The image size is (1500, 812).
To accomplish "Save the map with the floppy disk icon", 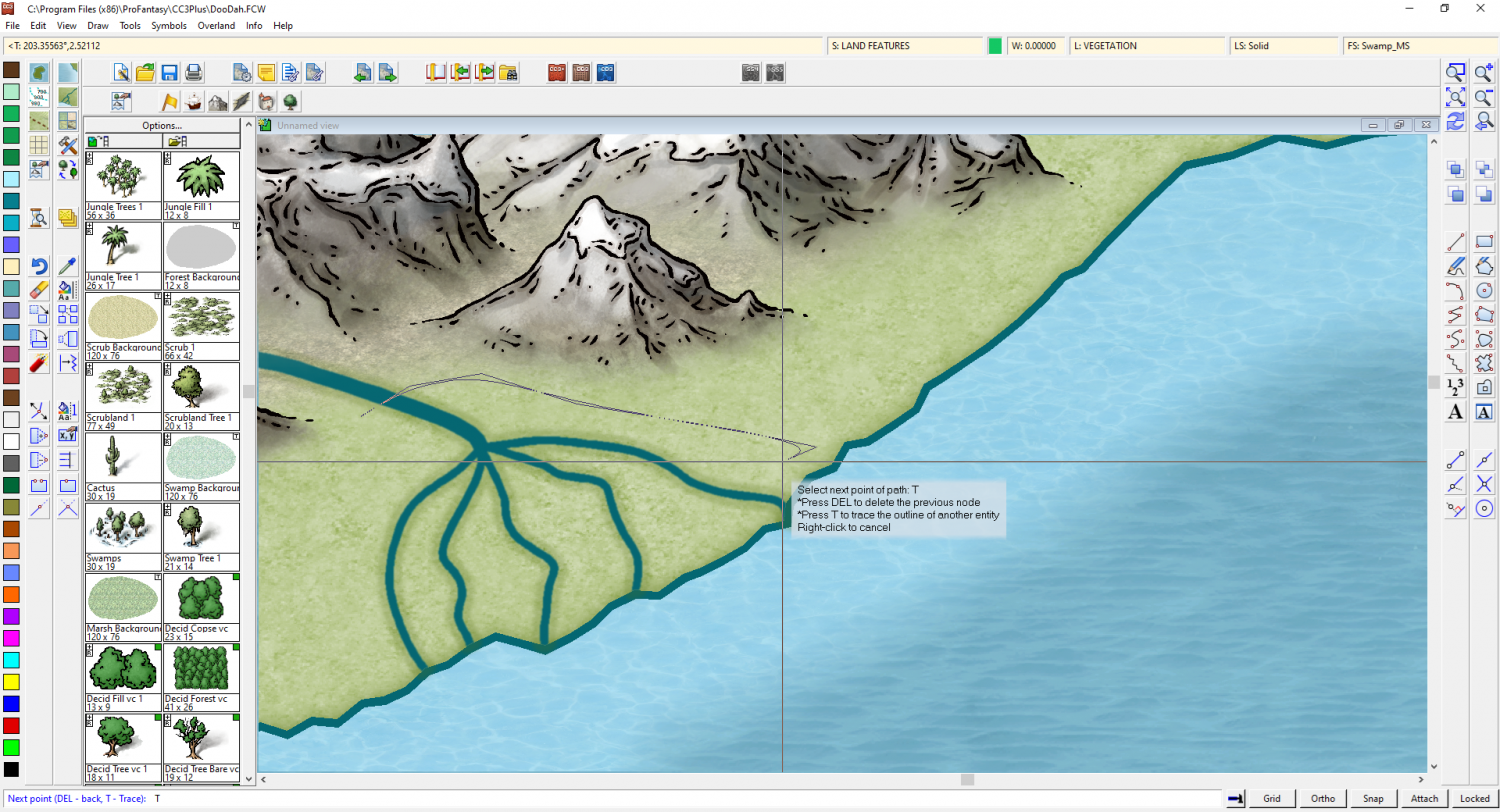I will (x=170, y=72).
